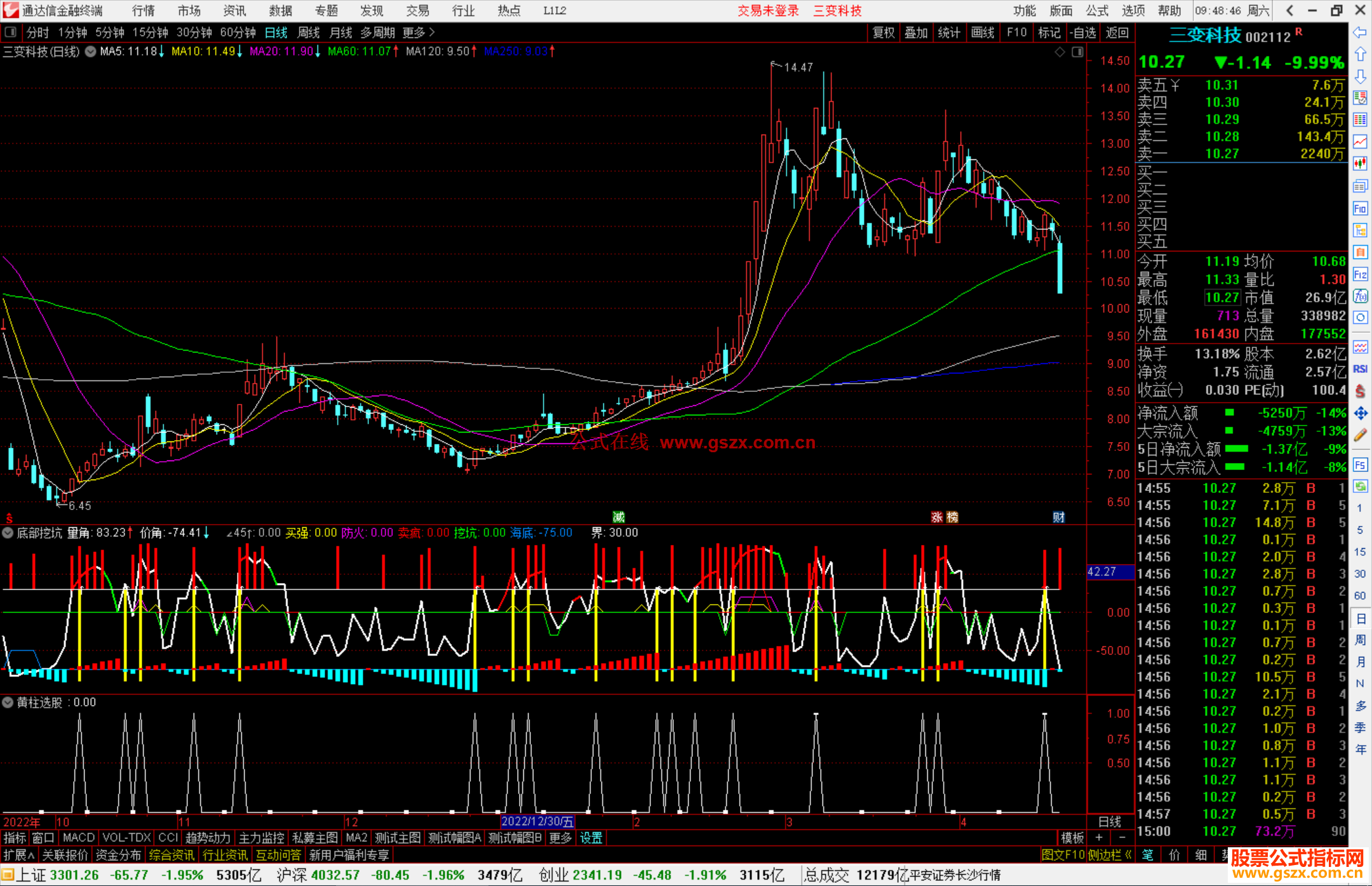Viewport: 1372px width, 886px height.
Task: Open the candlestick chart icon in sidebar
Action: pyautogui.click(x=1360, y=163)
